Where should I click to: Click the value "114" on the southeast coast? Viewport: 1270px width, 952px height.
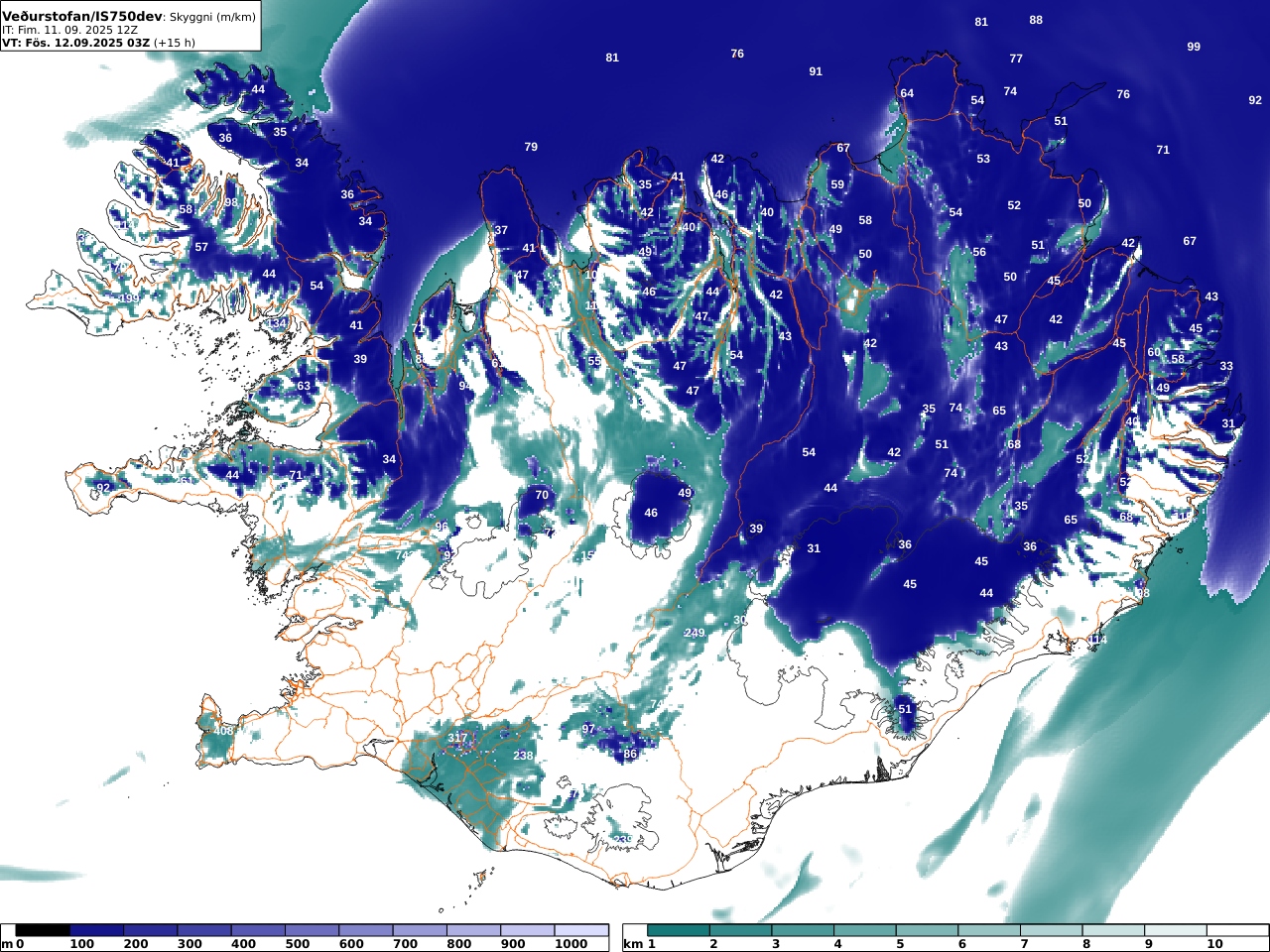(1097, 640)
